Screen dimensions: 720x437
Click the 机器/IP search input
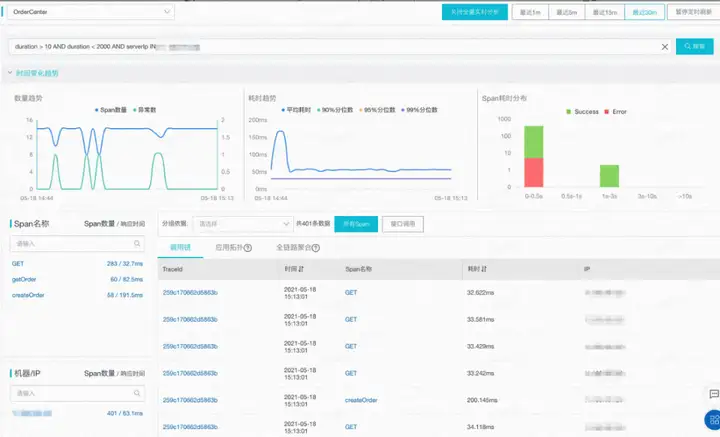77,393
